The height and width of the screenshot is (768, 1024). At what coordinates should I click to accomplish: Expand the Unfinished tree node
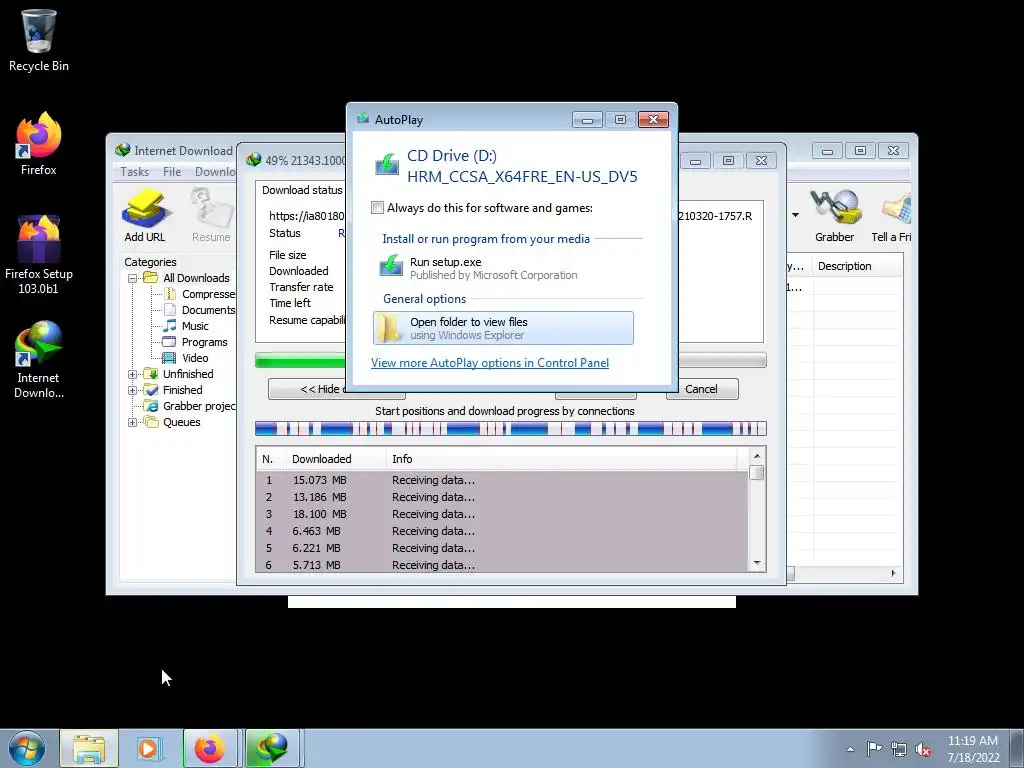click(x=133, y=374)
